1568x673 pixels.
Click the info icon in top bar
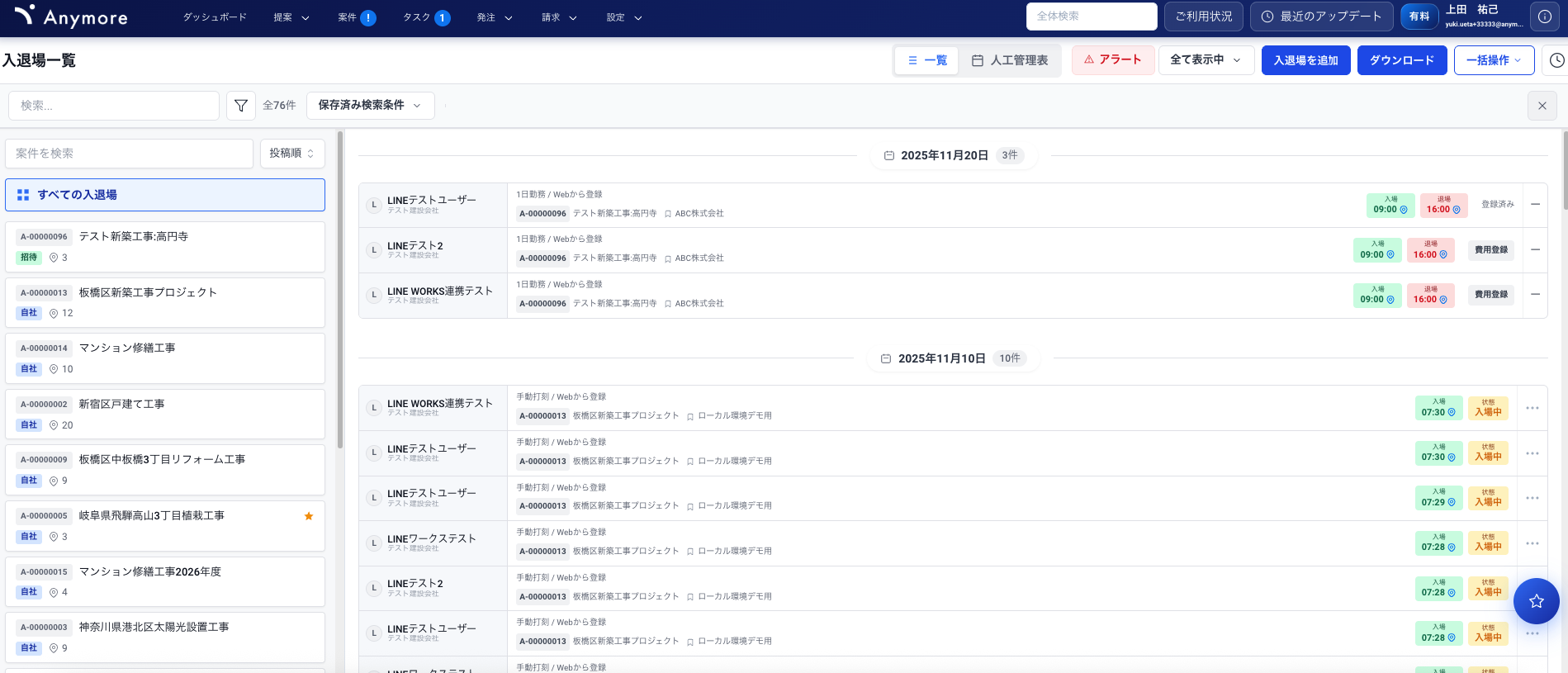1544,17
